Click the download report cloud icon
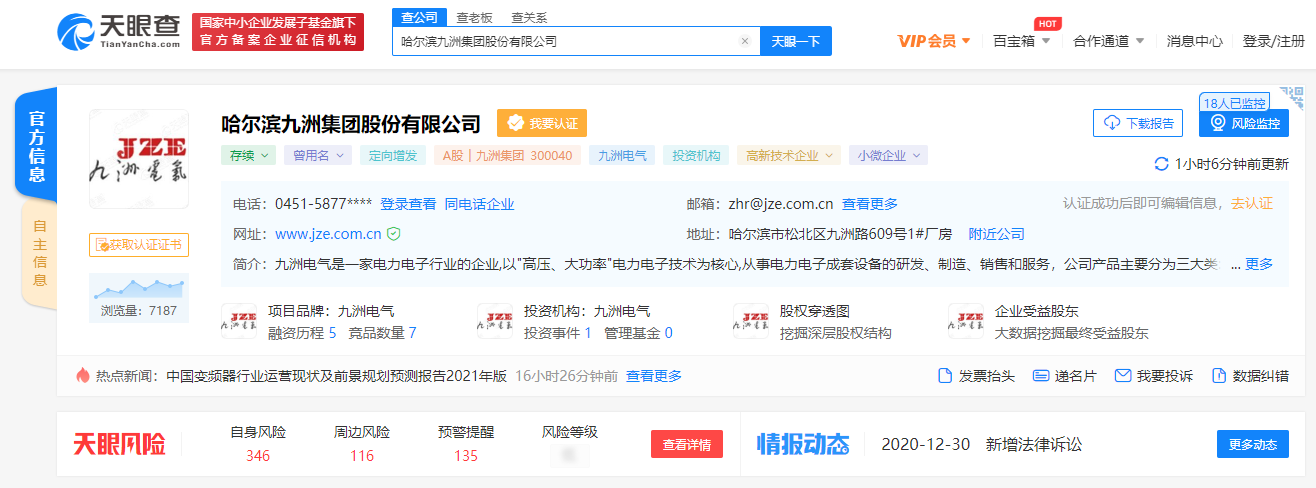 pos(1111,123)
